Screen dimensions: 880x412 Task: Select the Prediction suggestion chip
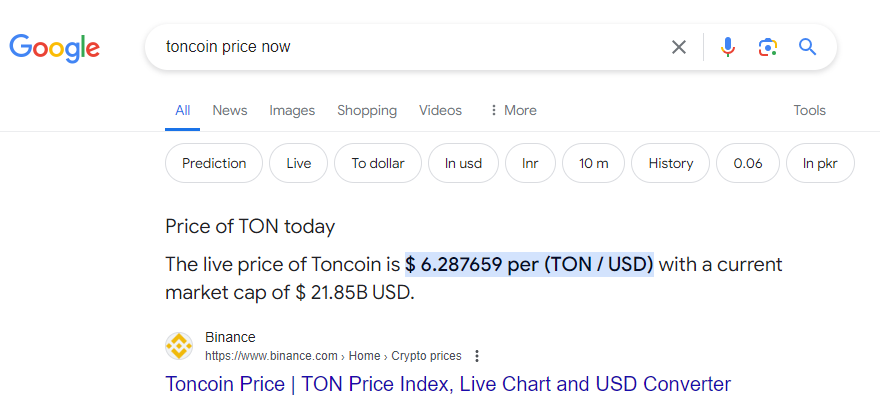pos(214,163)
